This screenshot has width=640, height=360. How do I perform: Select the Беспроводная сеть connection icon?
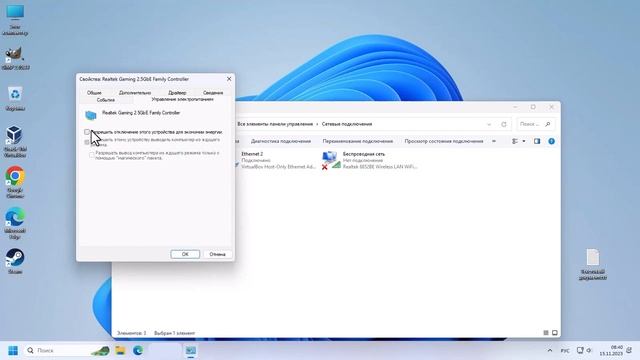(330, 160)
